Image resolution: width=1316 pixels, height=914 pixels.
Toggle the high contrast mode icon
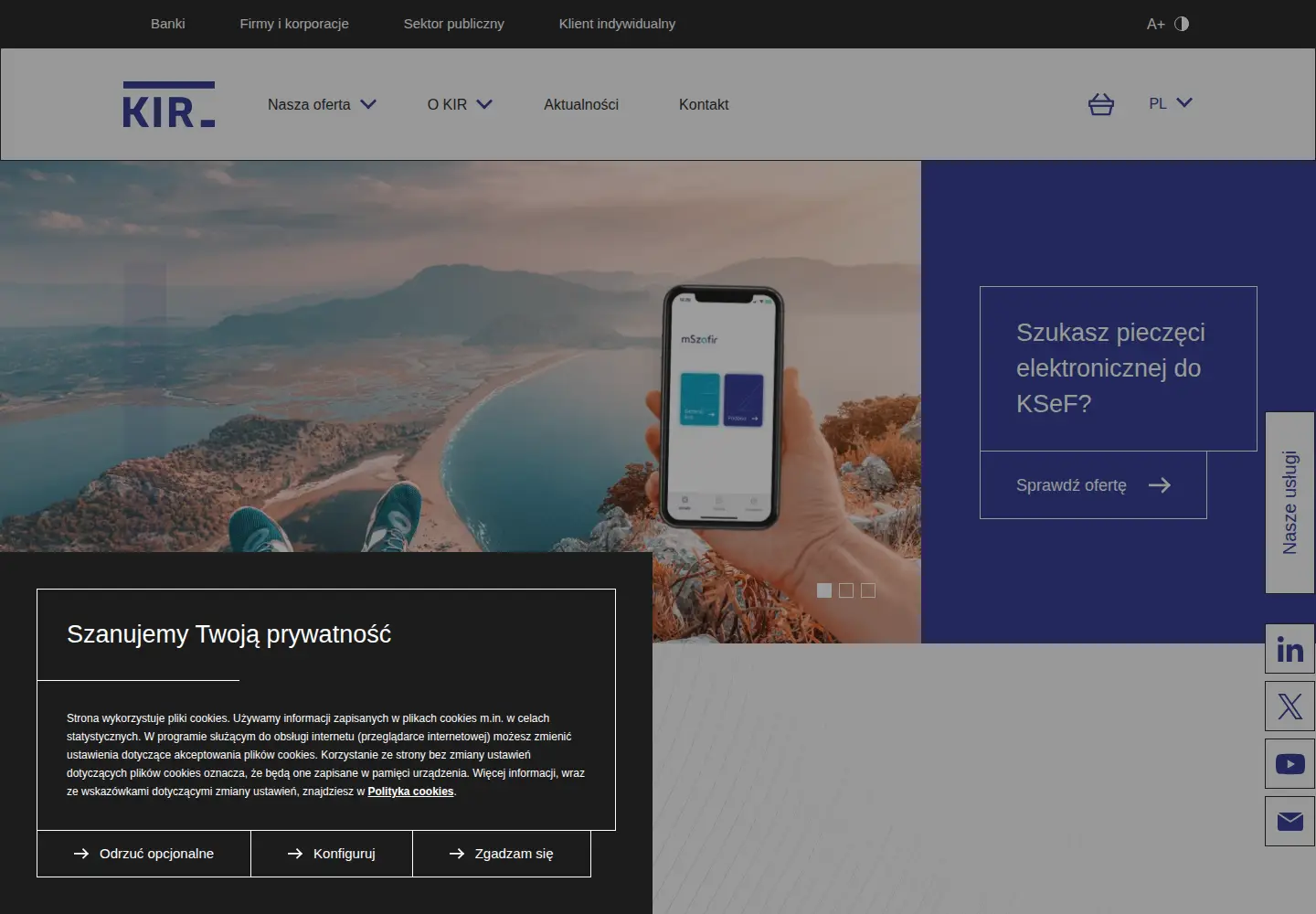[1182, 24]
